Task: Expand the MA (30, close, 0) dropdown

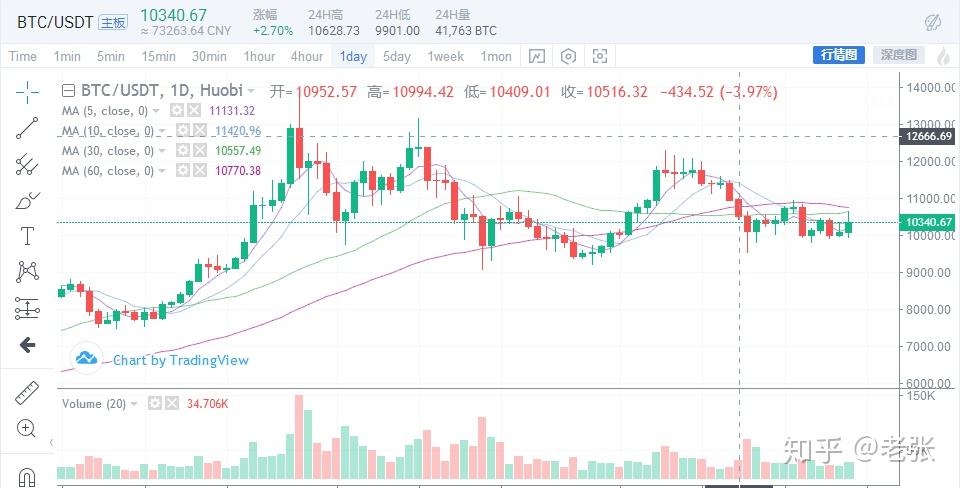Action: point(160,151)
